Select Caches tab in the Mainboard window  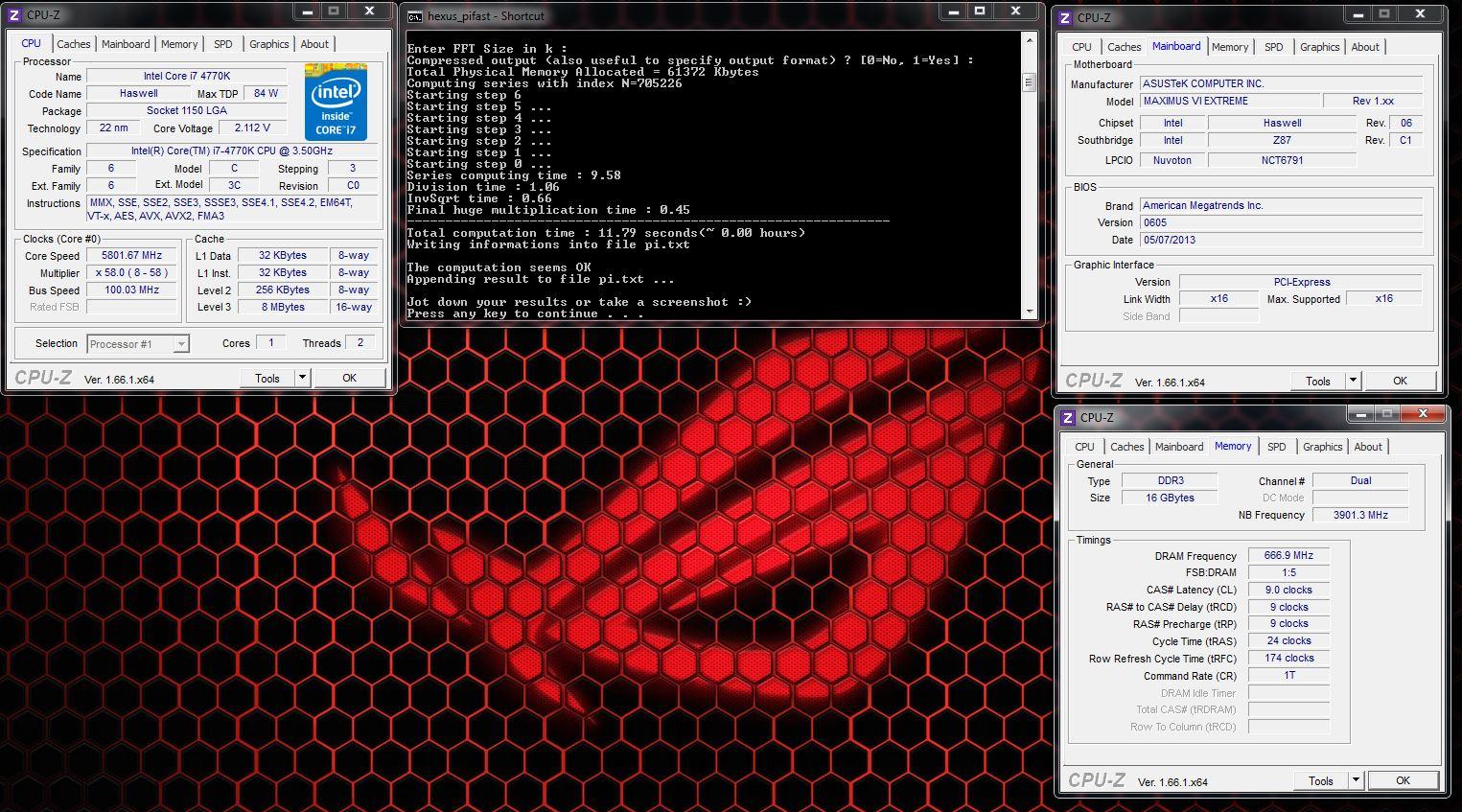pos(1124,47)
